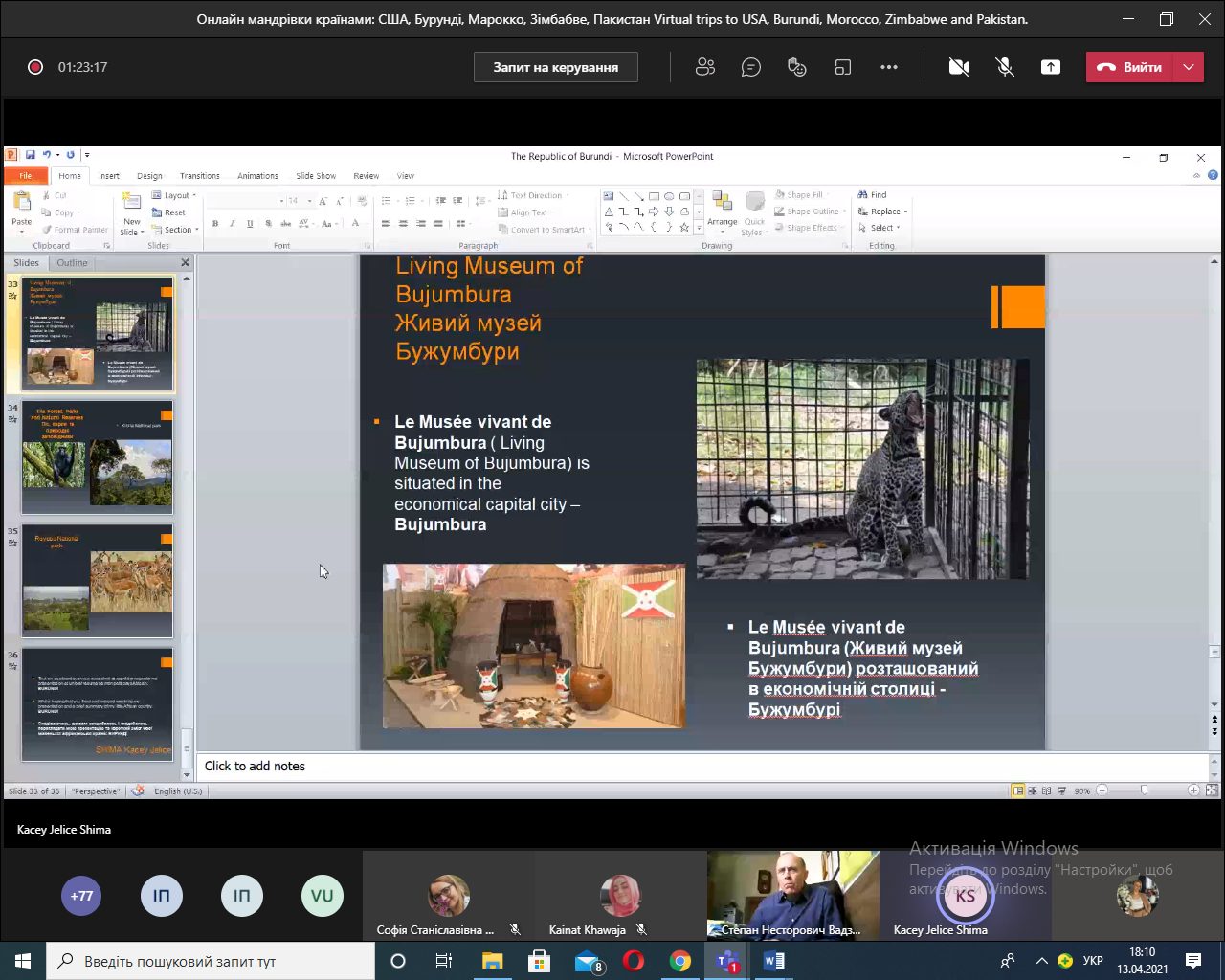The height and width of the screenshot is (980, 1225).
Task: Open Opera browser from the taskbar
Action: point(634,961)
